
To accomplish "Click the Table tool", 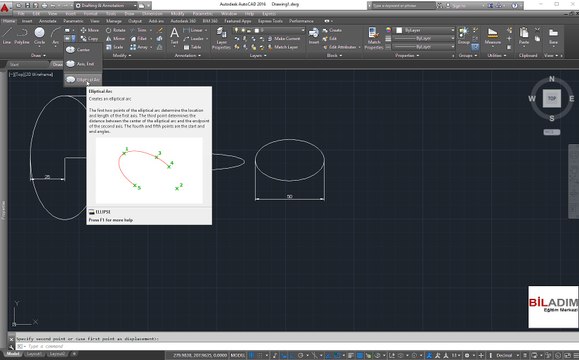I will click(x=192, y=47).
